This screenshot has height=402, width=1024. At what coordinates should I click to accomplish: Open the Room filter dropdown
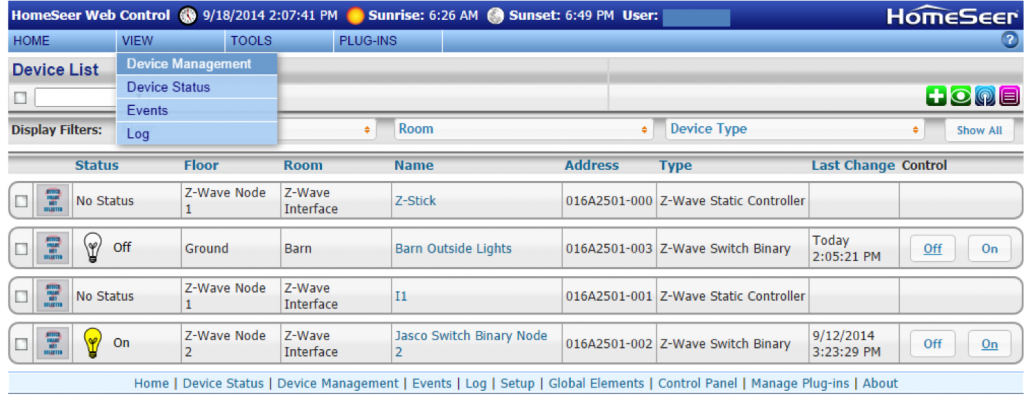click(523, 129)
